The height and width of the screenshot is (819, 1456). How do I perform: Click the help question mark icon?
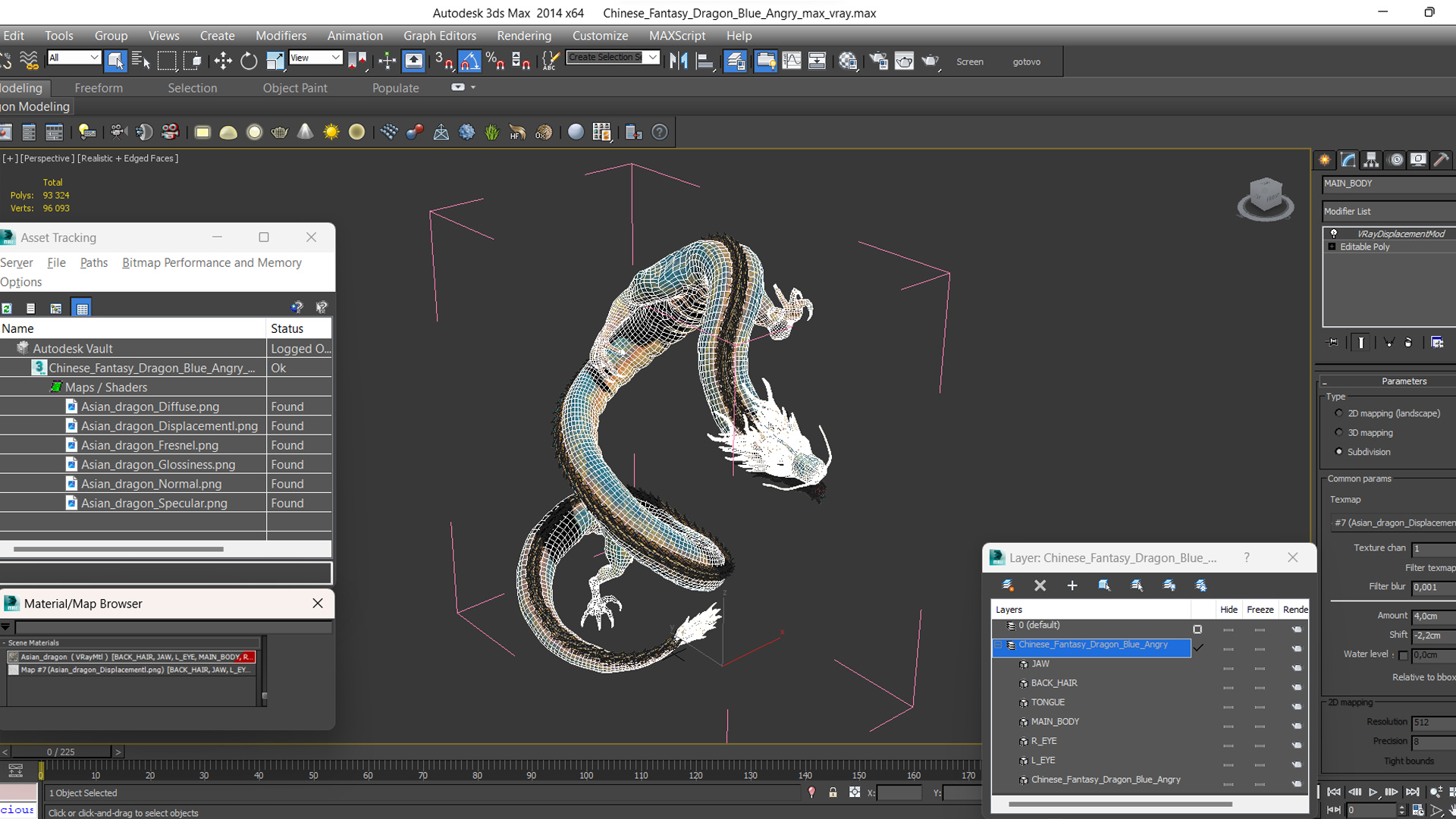[660, 132]
